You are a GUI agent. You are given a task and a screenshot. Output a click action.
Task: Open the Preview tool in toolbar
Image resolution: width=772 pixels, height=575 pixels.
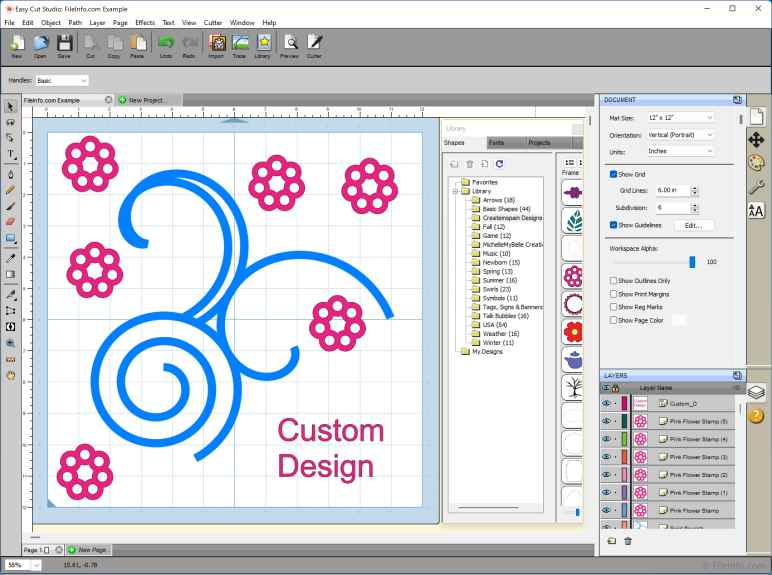(x=290, y=45)
